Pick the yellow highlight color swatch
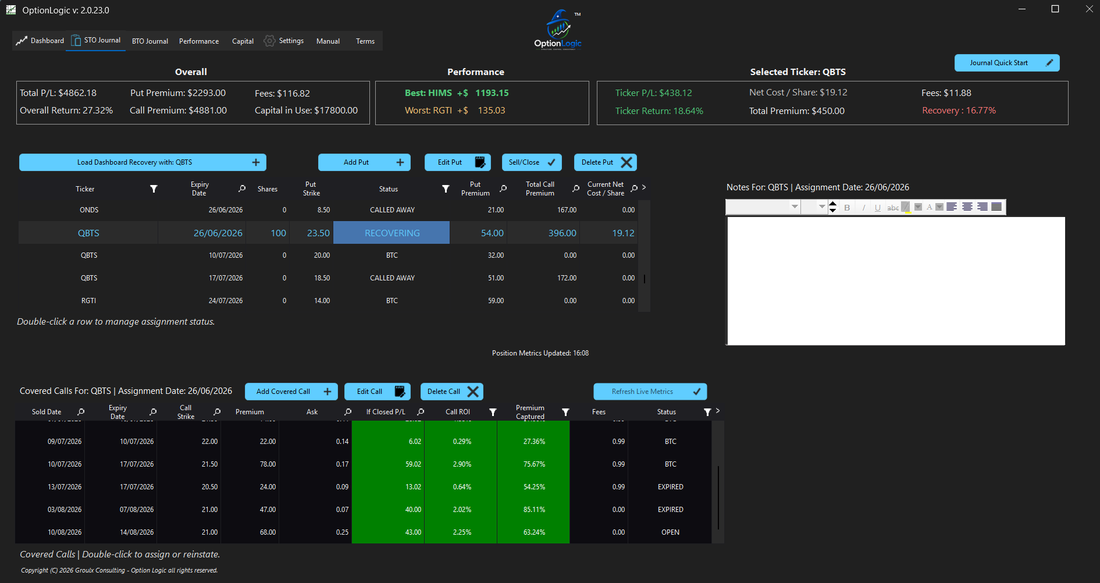The width and height of the screenshot is (1100, 583). (906, 207)
